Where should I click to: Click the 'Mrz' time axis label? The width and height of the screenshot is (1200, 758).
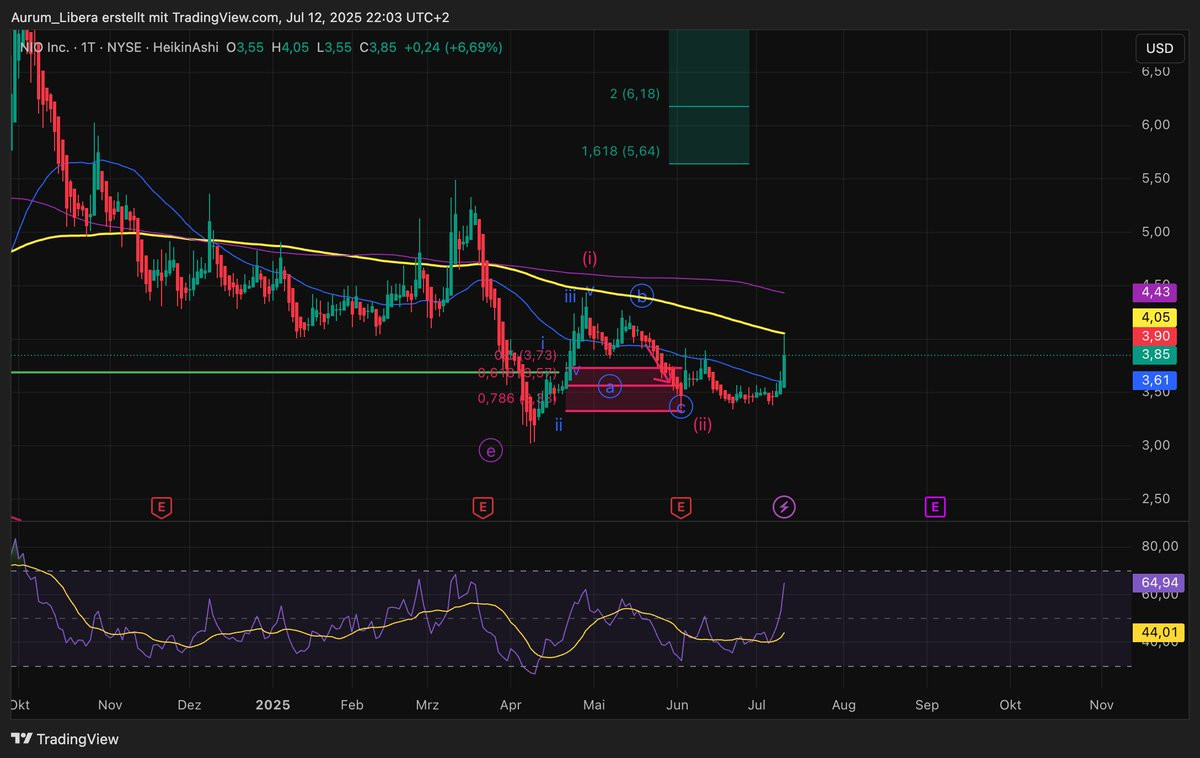[x=428, y=704]
